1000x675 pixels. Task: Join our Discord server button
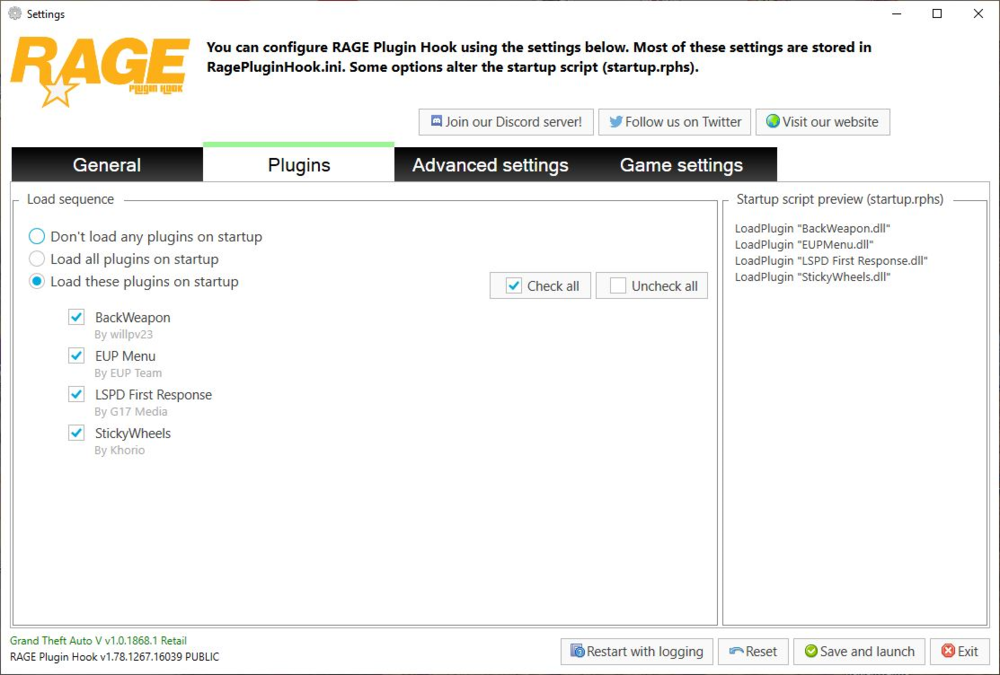click(506, 122)
